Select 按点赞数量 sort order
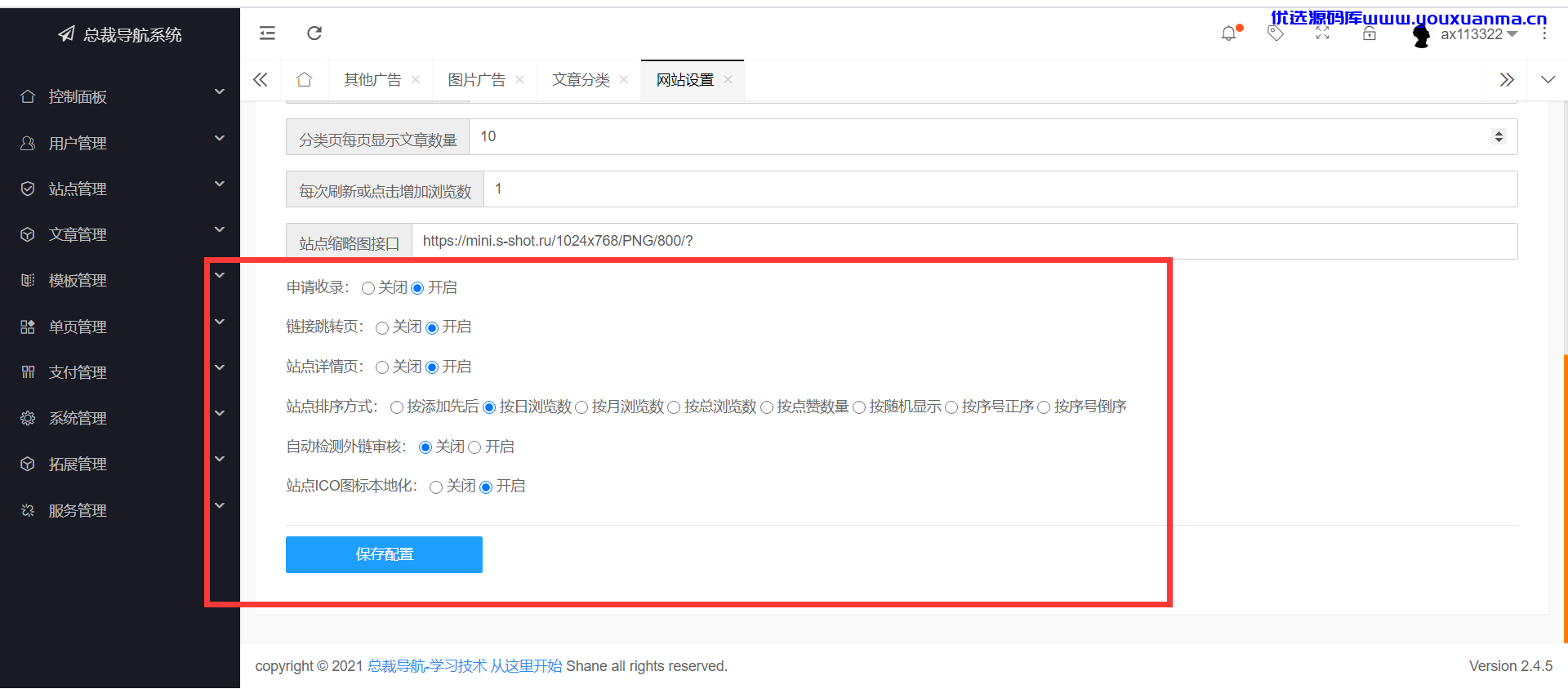The height and width of the screenshot is (689, 1568). (x=767, y=407)
